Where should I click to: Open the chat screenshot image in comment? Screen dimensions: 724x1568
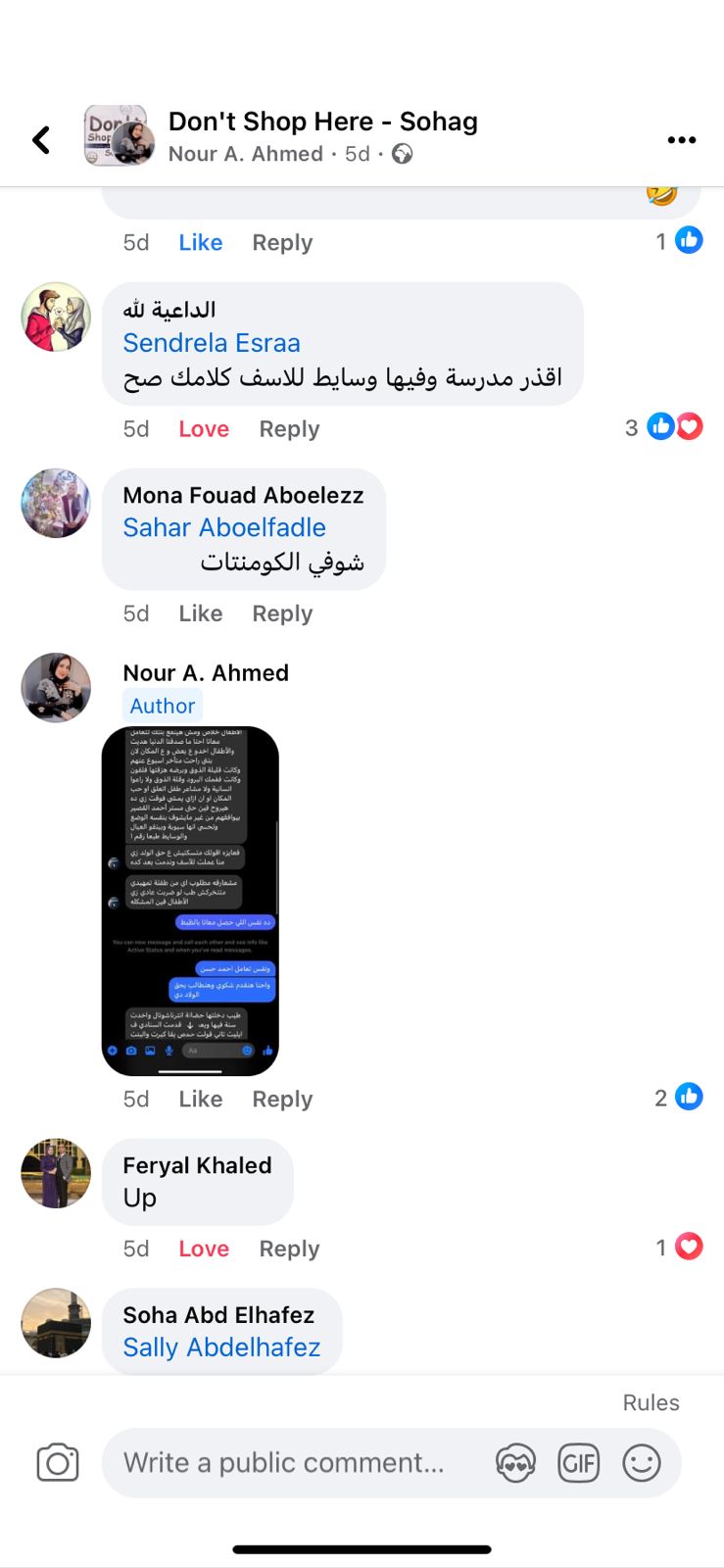tap(190, 902)
